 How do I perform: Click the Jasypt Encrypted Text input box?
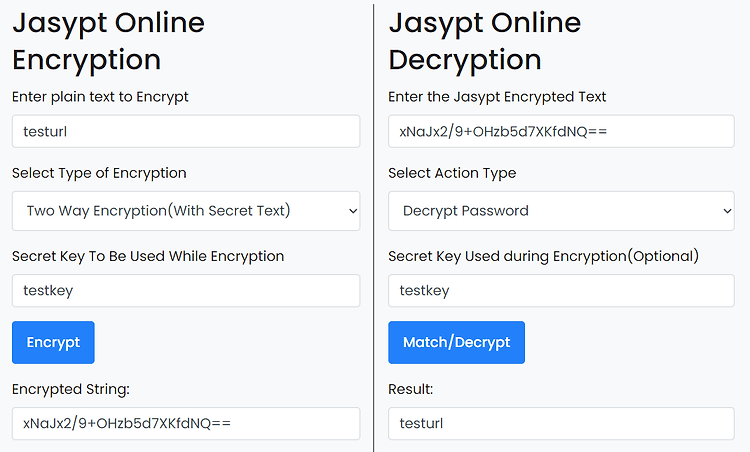pyautogui.click(x=561, y=131)
